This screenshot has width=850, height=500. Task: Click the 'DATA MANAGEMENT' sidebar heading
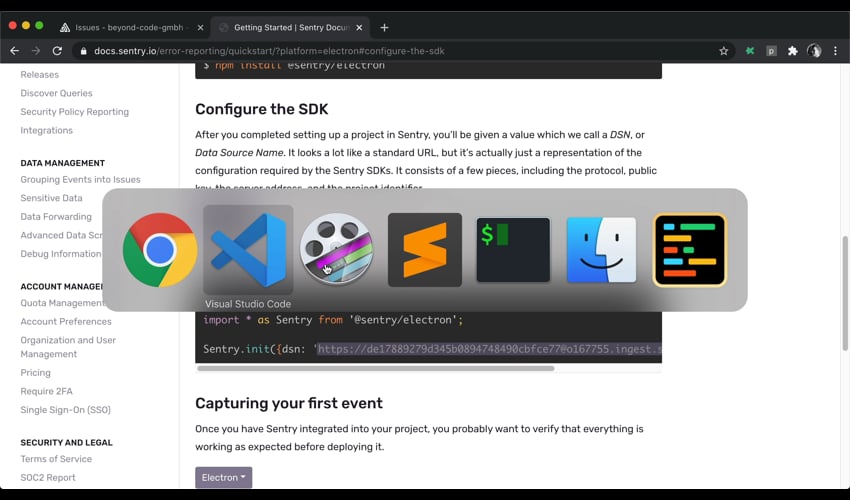(x=63, y=163)
